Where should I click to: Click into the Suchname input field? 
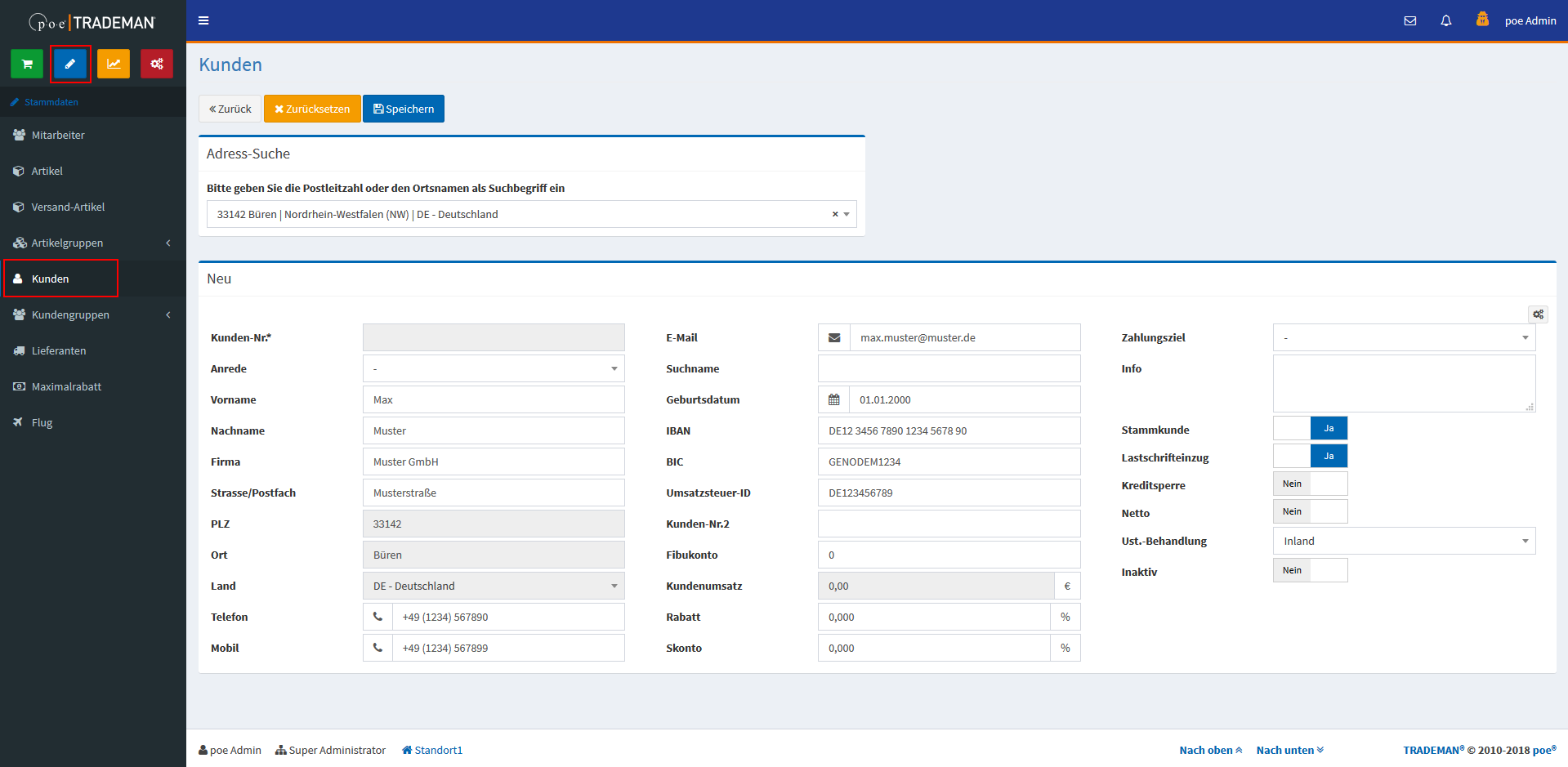[949, 368]
